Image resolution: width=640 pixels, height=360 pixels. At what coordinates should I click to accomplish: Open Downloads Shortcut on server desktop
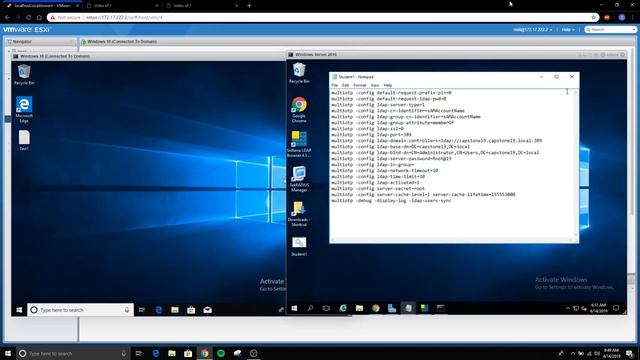point(299,213)
